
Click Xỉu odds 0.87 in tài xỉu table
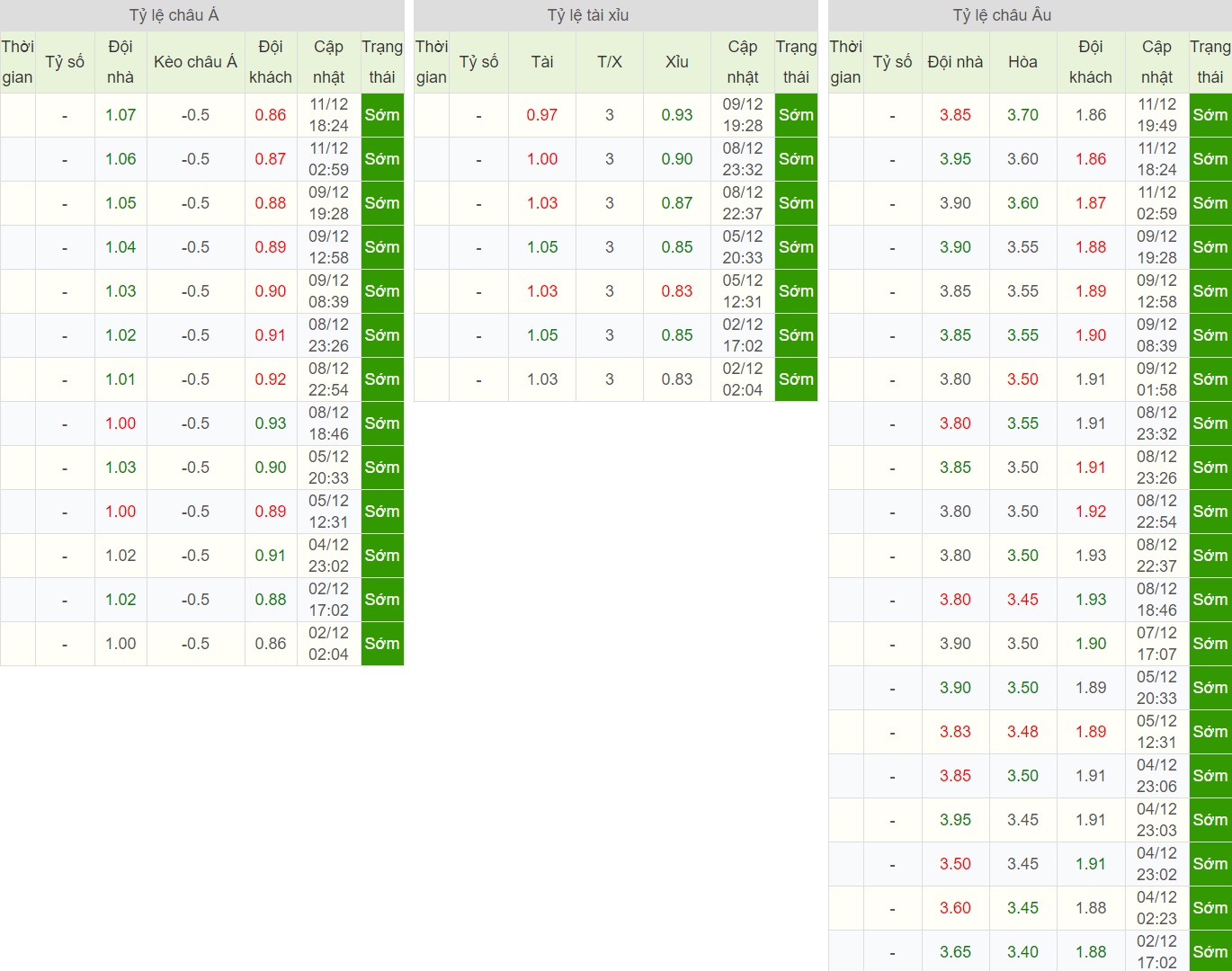coord(677,203)
